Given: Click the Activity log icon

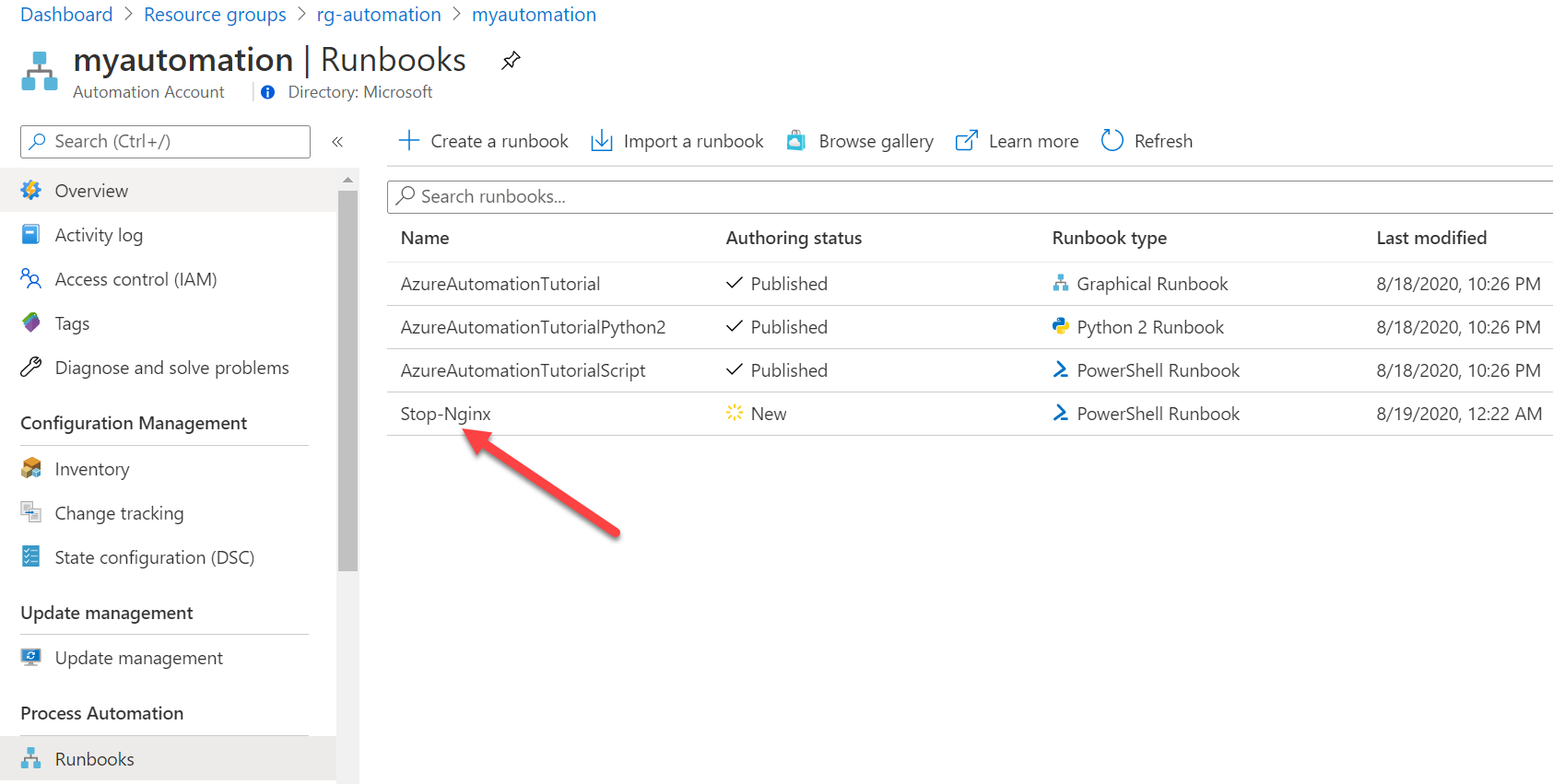Looking at the screenshot, I should 30,235.
